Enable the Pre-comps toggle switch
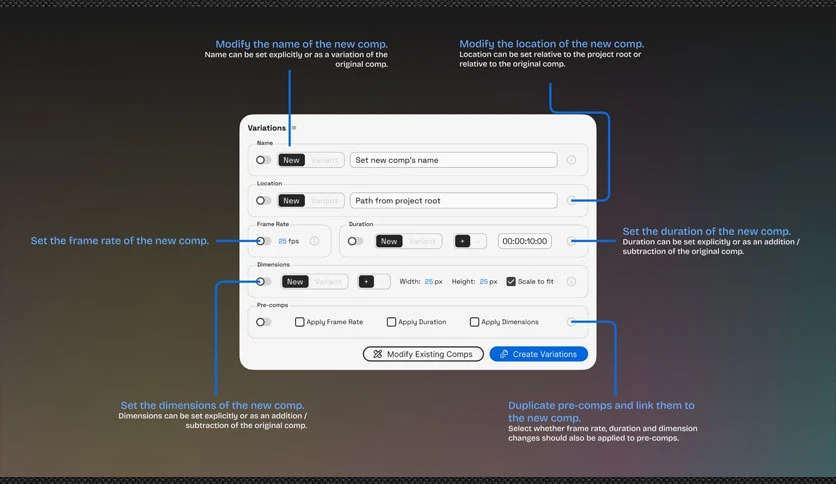This screenshot has height=484, width=836. tap(263, 322)
